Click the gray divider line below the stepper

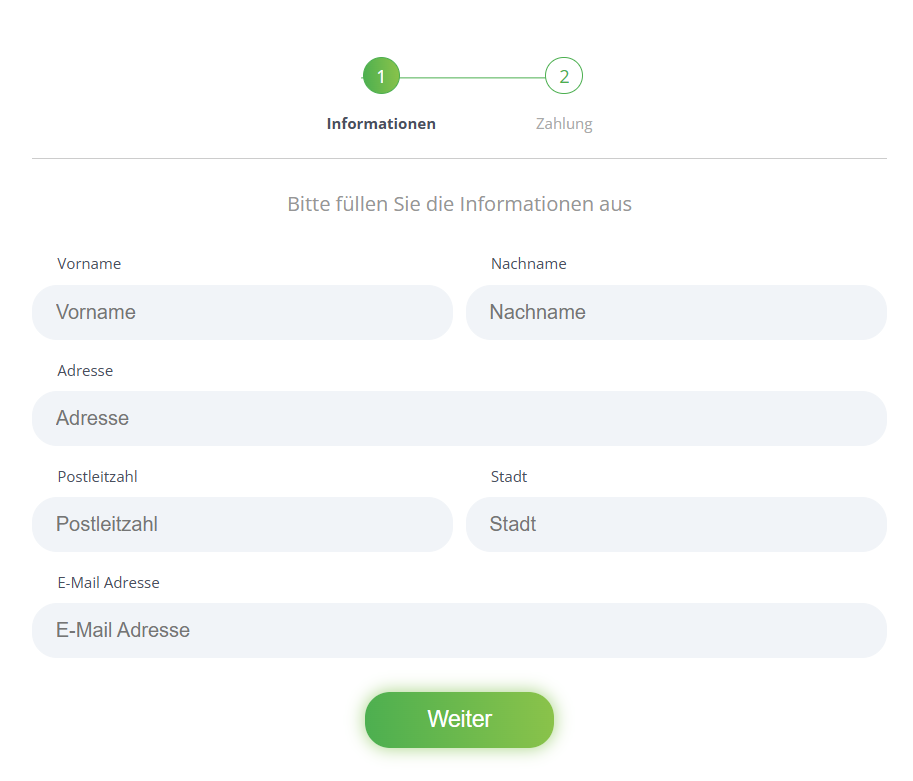459,158
